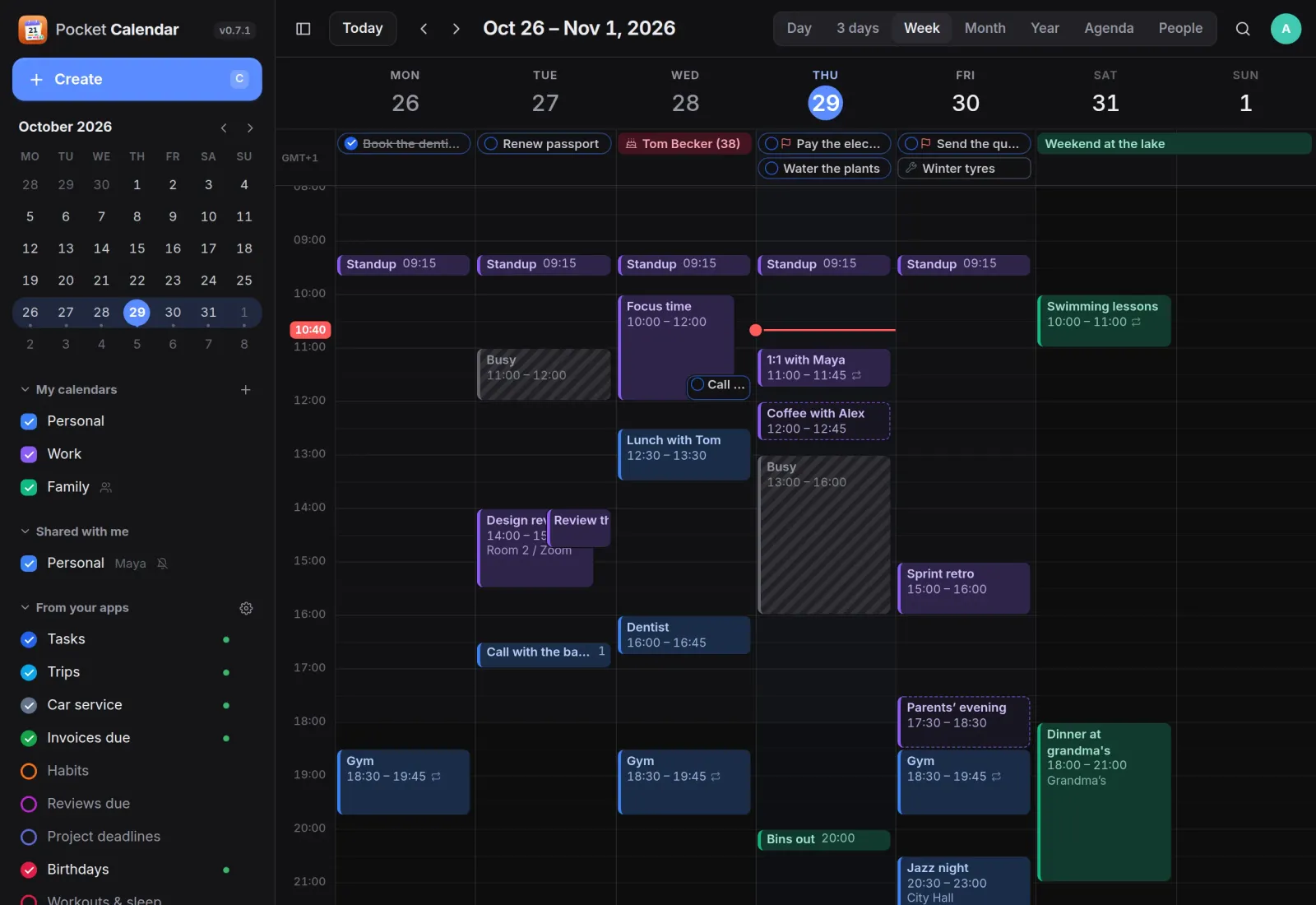
Task: Switch to Agenda view
Action: [x=1109, y=29]
